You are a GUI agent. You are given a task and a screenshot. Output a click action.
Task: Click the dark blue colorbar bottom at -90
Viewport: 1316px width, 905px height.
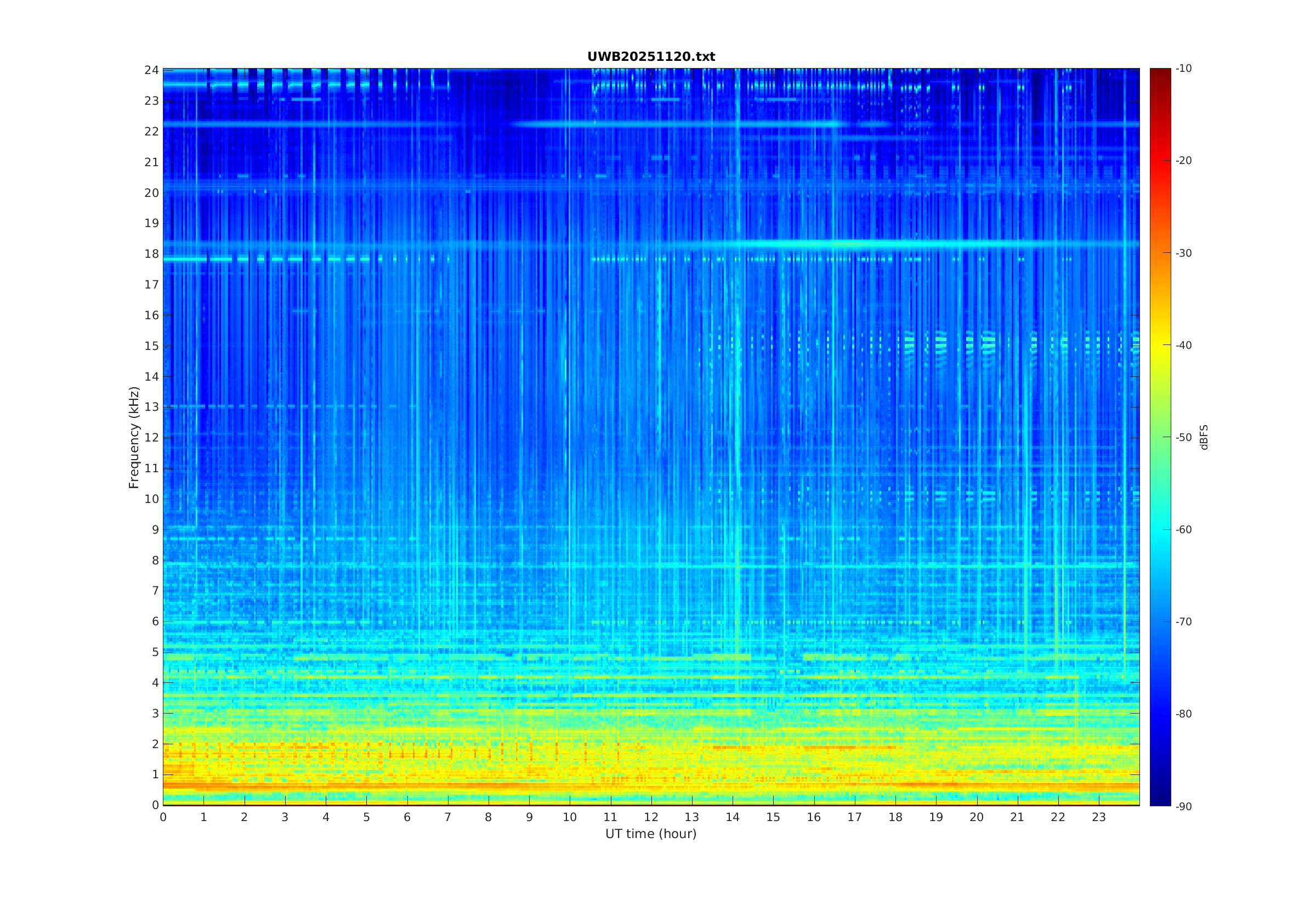1160,802
